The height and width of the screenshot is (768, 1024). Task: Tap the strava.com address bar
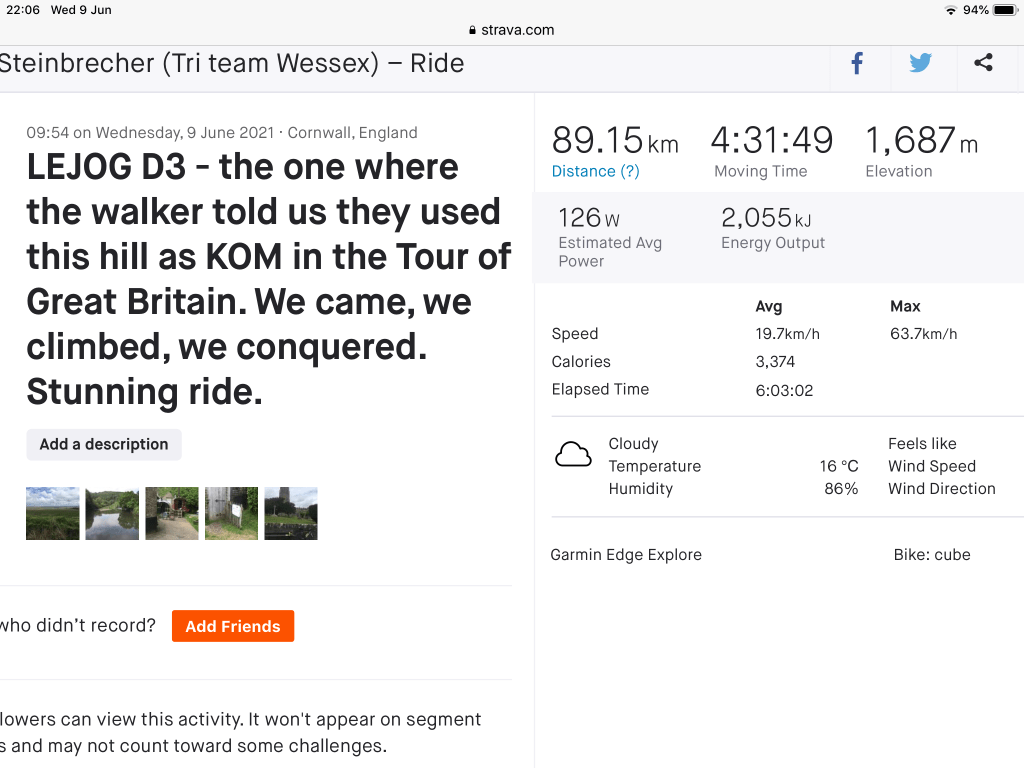512,30
